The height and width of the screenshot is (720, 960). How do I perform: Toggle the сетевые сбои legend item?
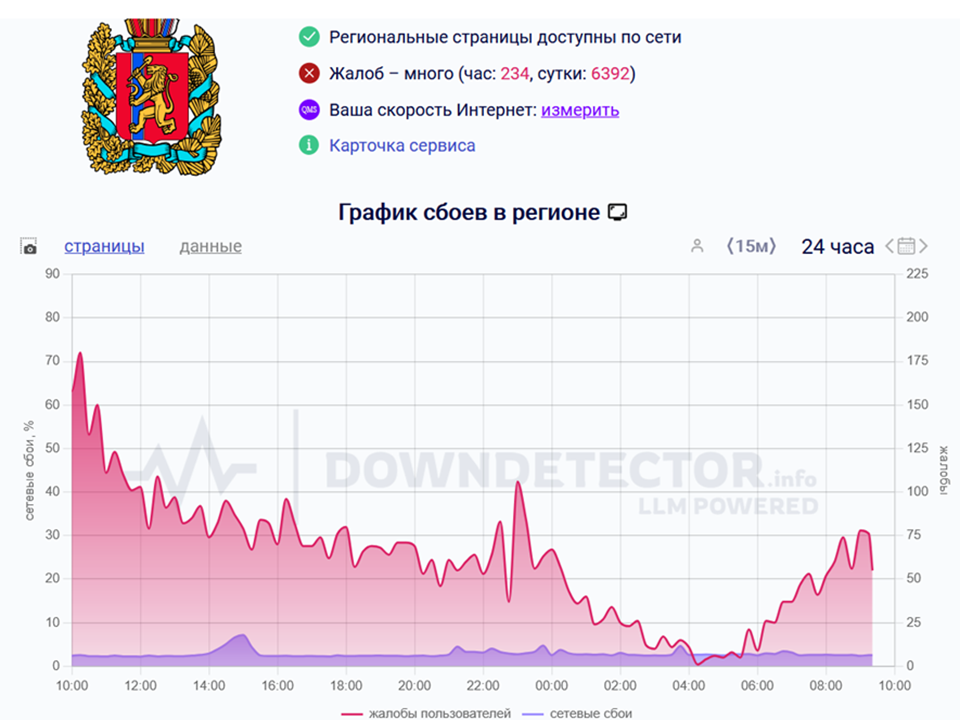coord(577,713)
